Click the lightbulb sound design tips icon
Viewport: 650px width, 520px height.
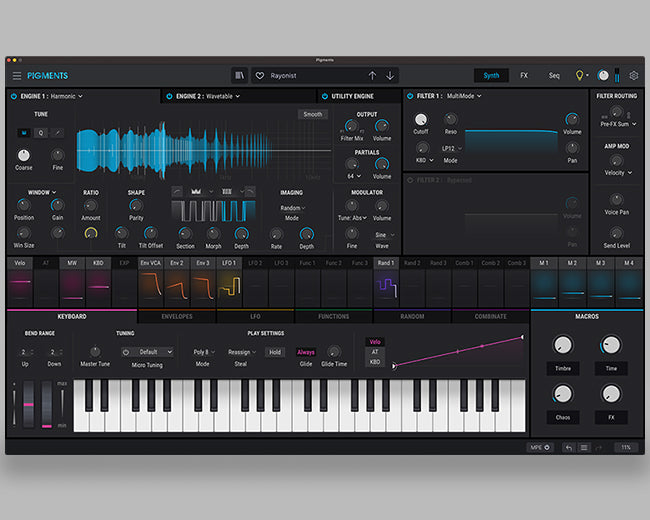click(580, 75)
